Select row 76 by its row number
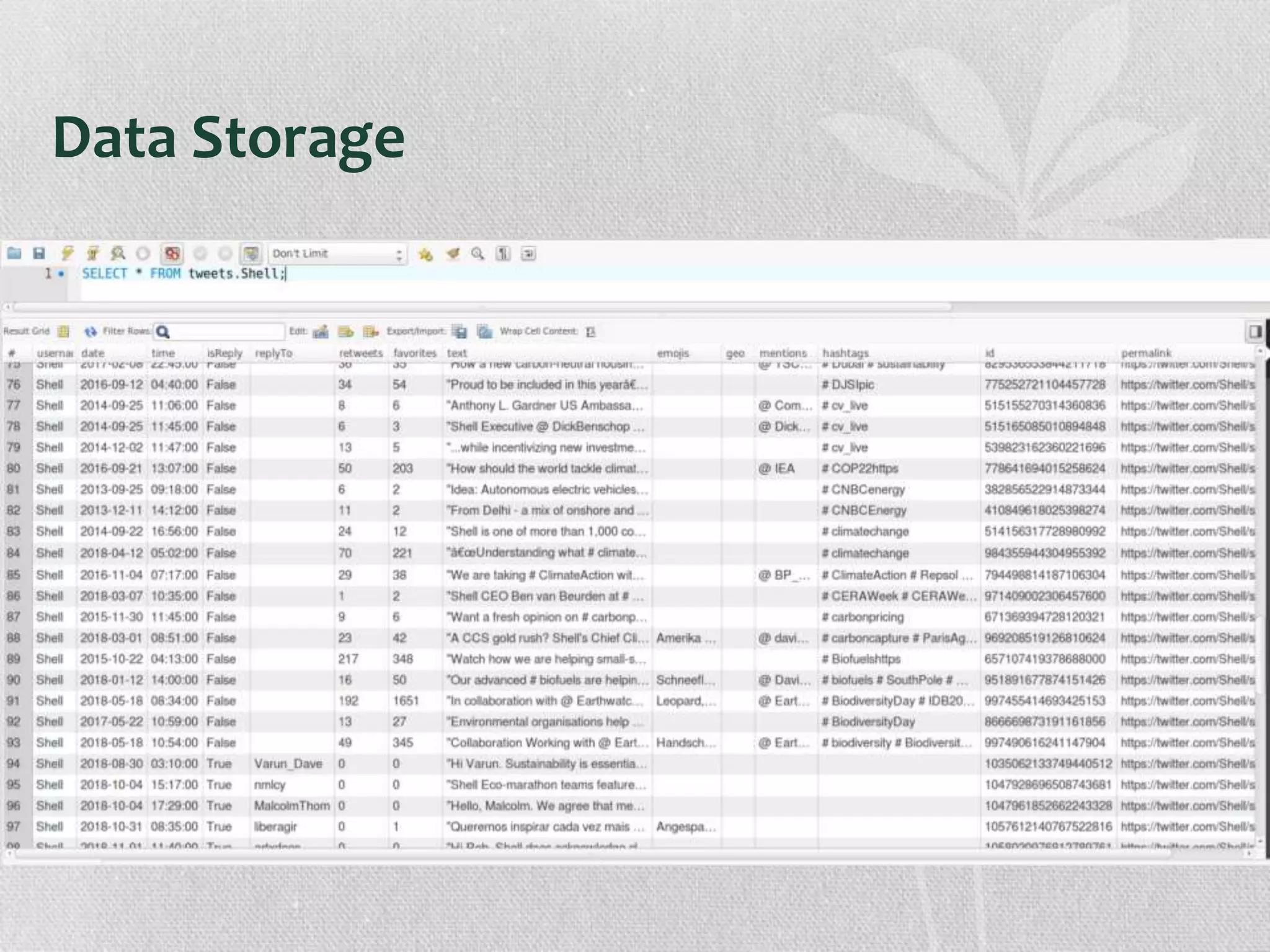Image resolution: width=1270 pixels, height=952 pixels. coord(14,384)
